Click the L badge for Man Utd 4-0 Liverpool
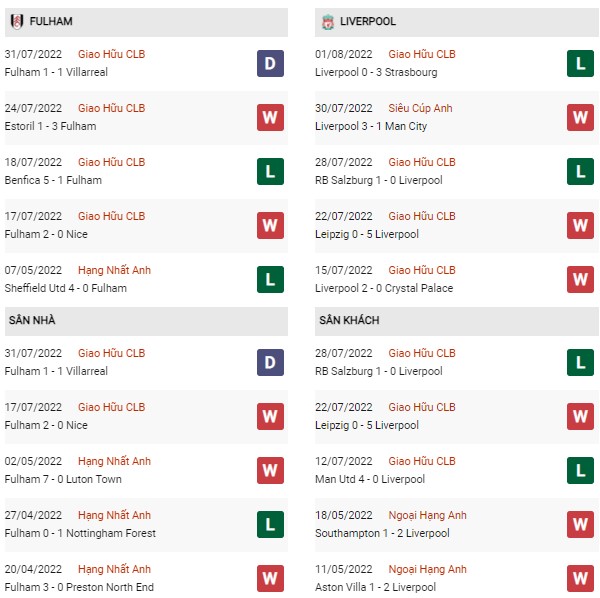 (x=580, y=471)
